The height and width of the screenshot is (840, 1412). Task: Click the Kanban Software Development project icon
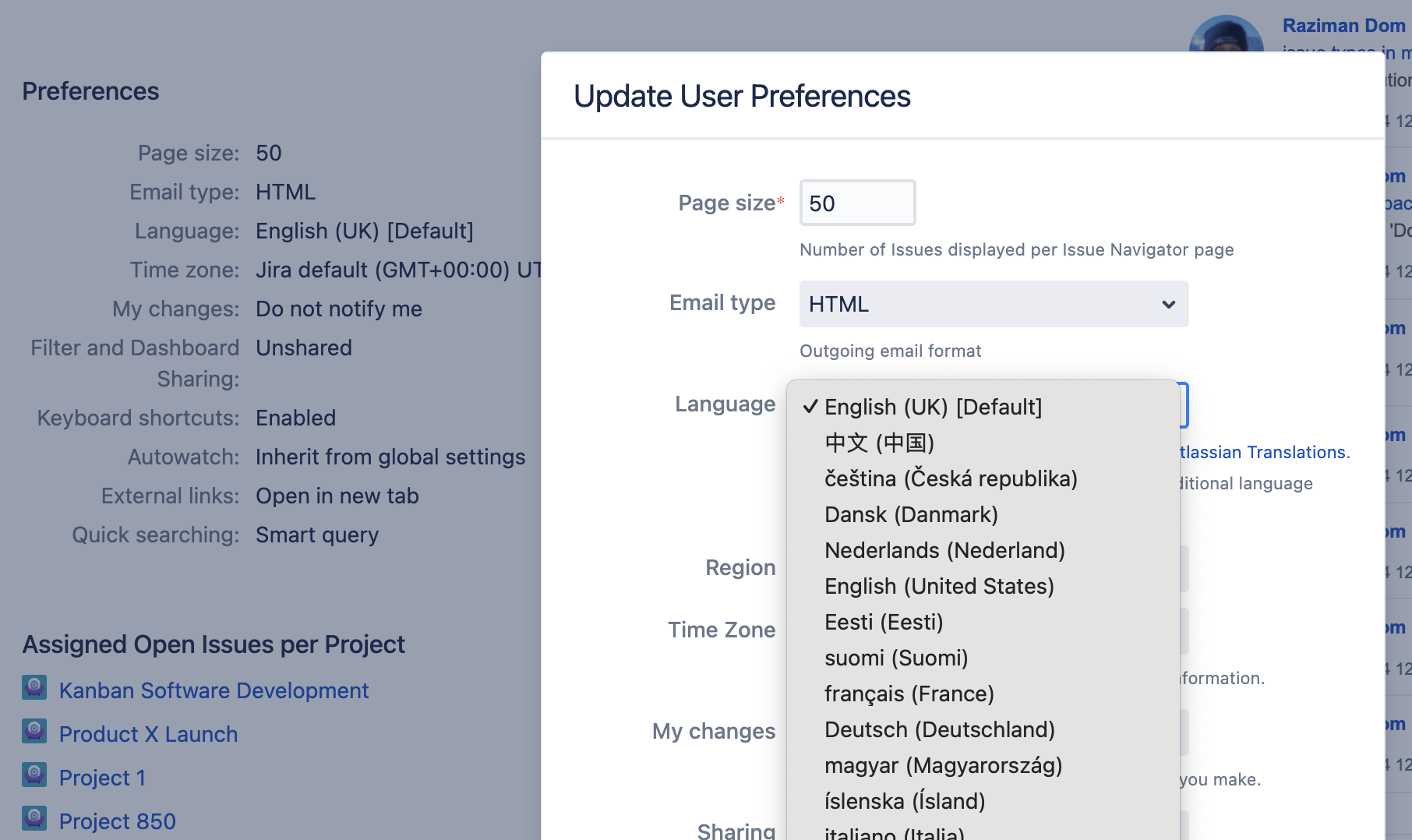[x=34, y=687]
